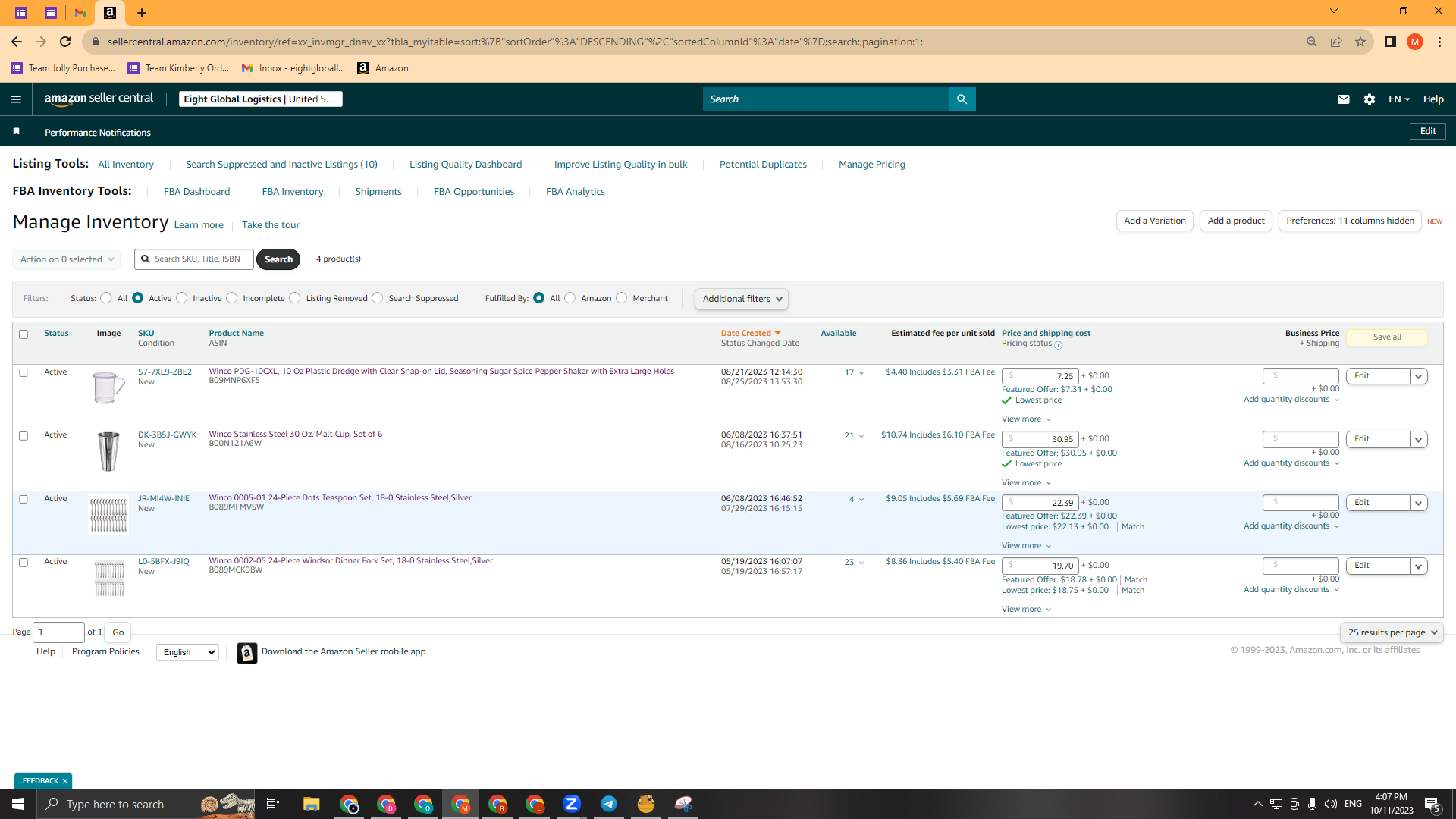Select Fulfilled By Merchant radio button
Viewport: 1456px width, 819px height.
pos(622,298)
